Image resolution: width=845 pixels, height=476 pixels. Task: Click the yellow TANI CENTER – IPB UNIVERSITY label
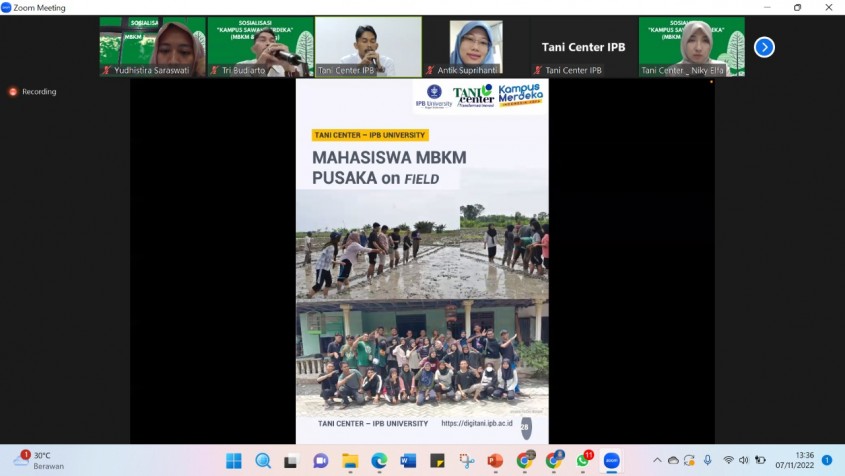(x=370, y=135)
